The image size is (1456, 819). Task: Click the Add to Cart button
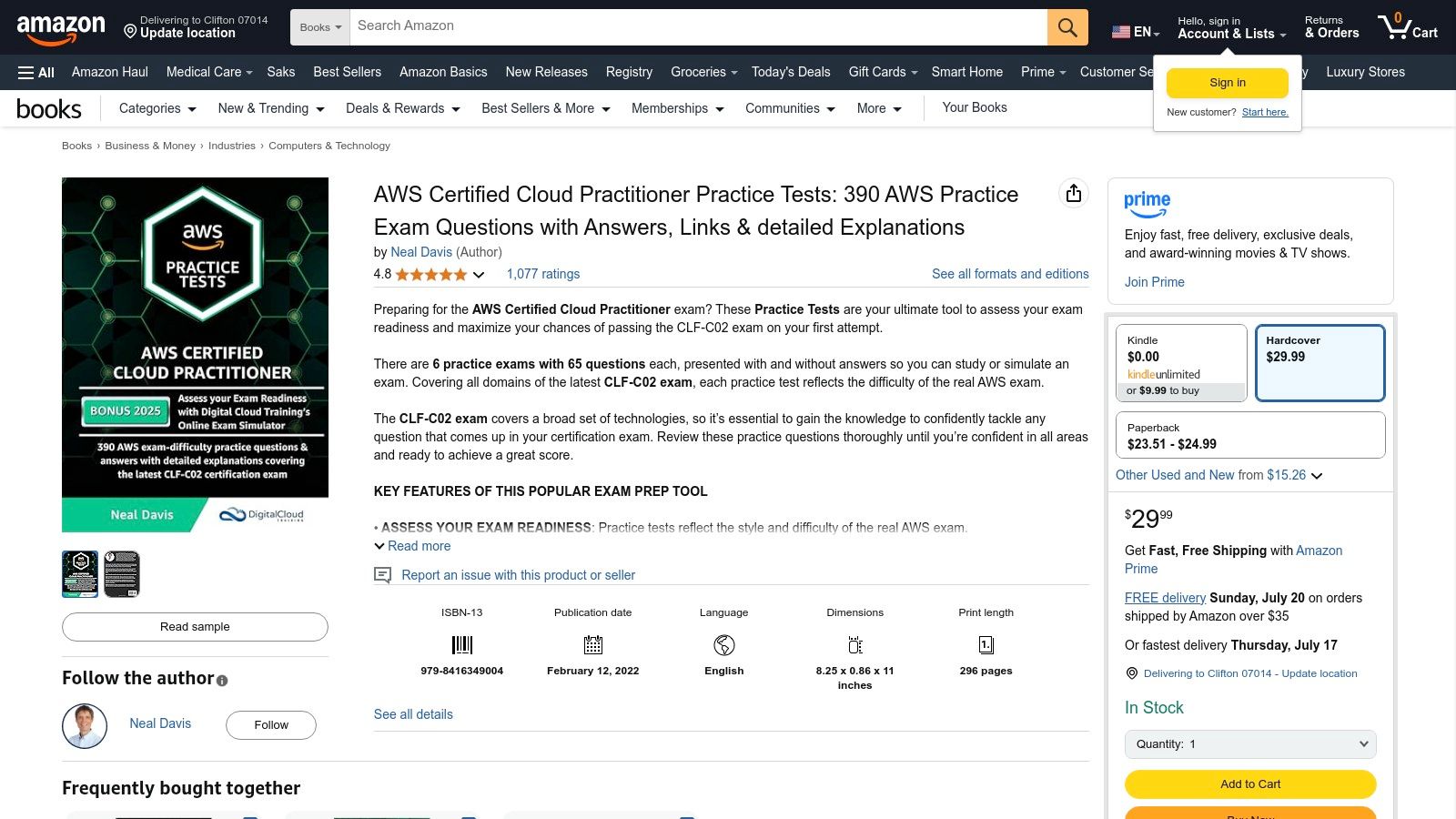tap(1249, 784)
